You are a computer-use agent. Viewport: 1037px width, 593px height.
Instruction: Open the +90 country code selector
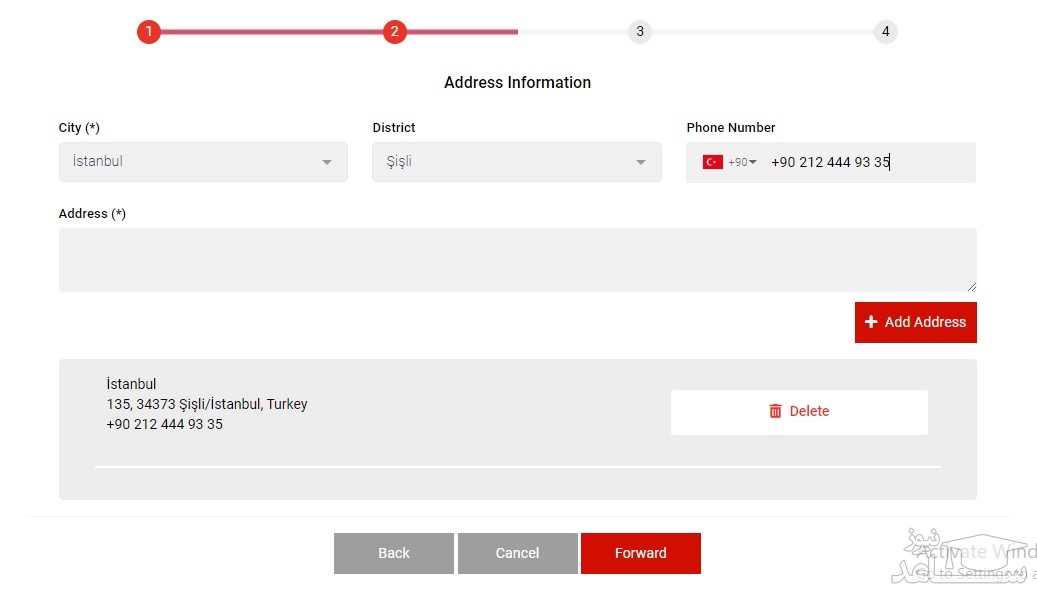point(742,162)
